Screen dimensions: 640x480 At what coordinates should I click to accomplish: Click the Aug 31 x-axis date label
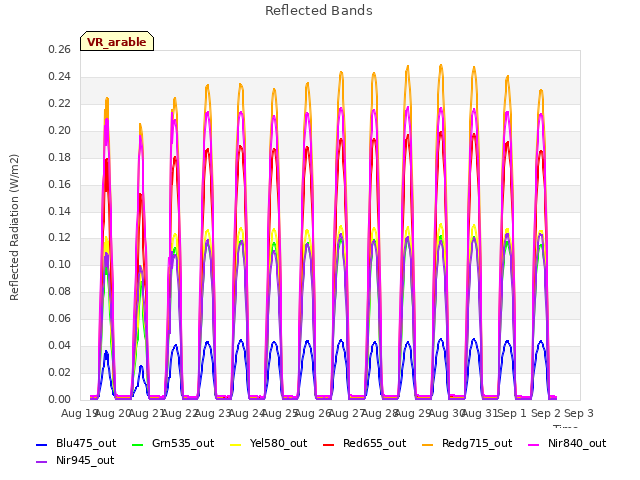coord(480,413)
